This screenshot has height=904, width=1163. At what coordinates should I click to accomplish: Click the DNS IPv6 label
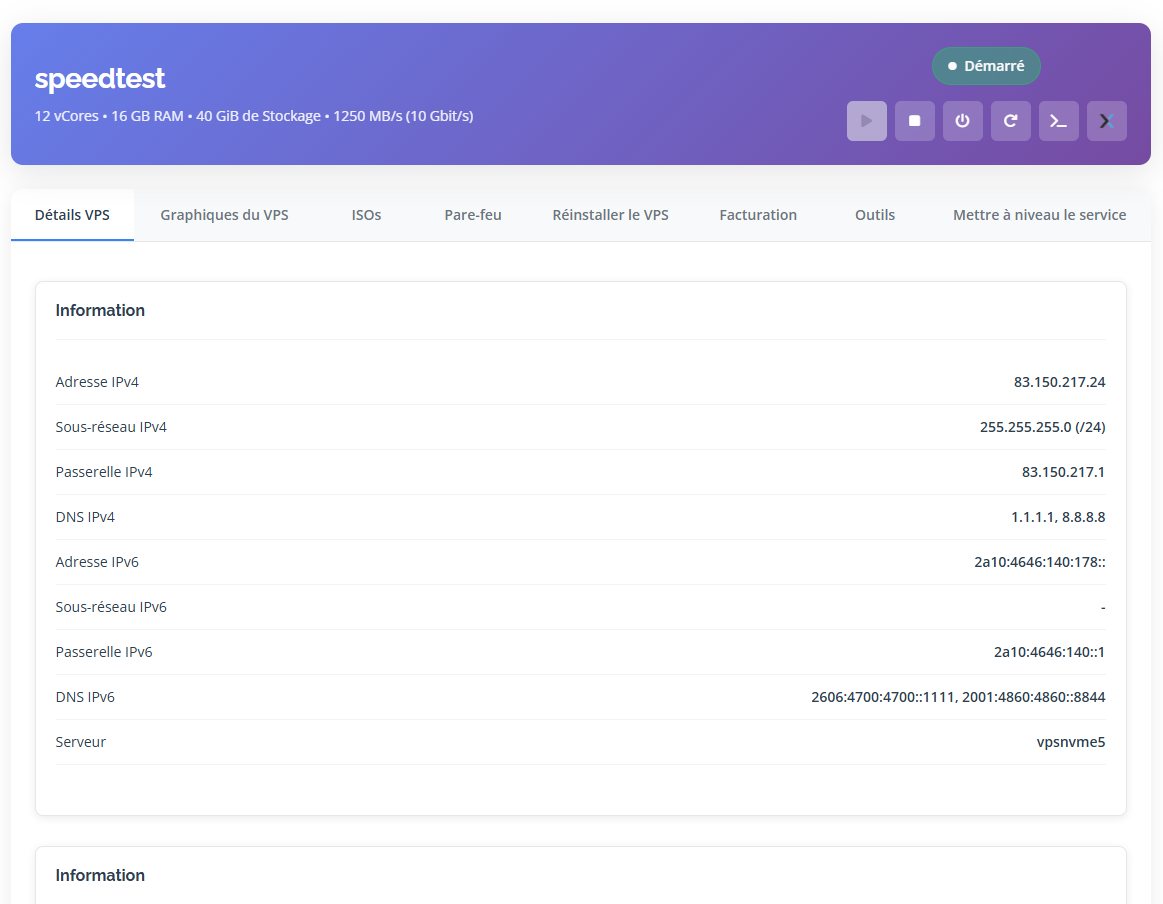[85, 697]
